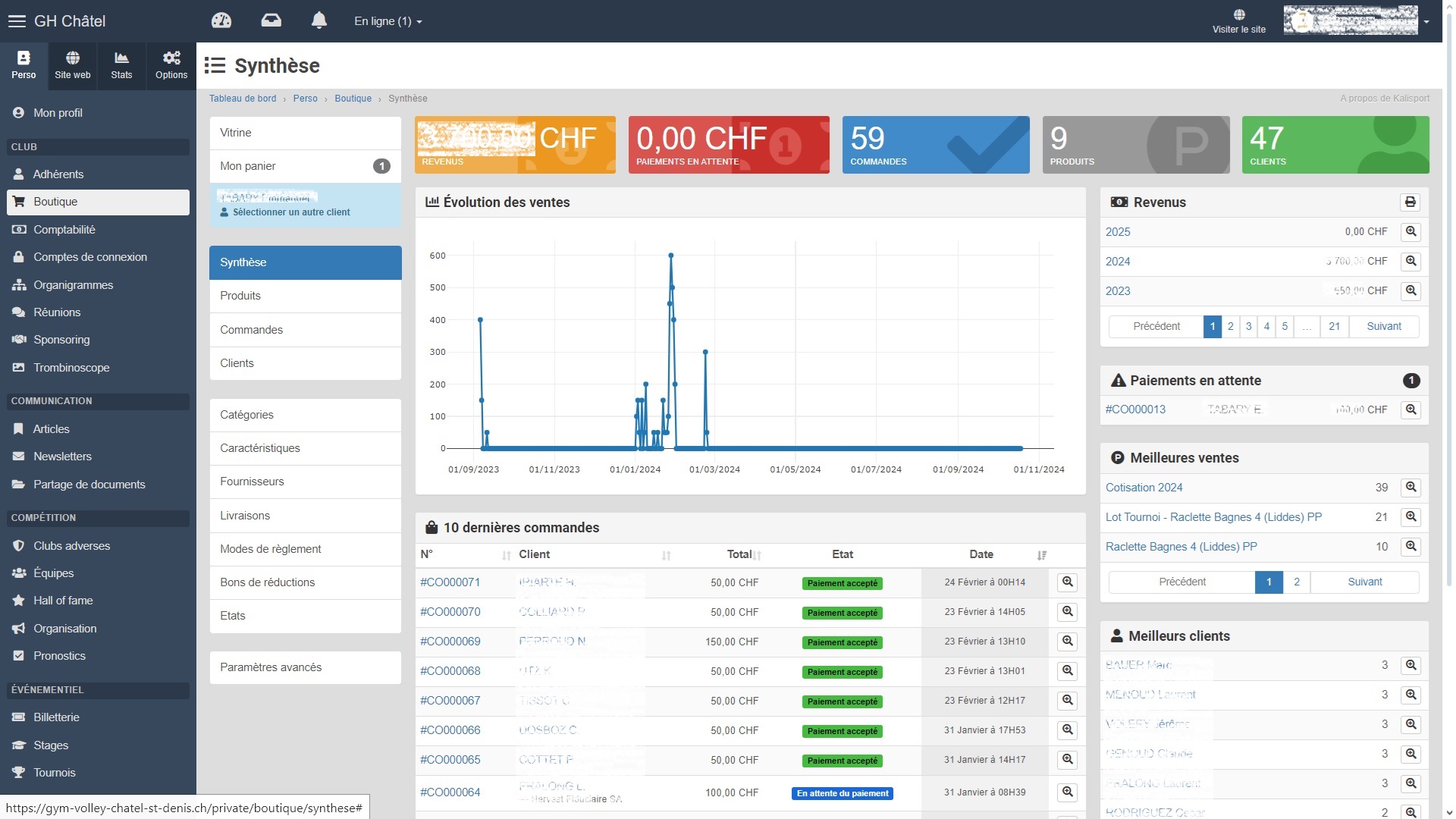
Task: Click magnifier icon next to Cotisation 2024
Action: (1410, 488)
